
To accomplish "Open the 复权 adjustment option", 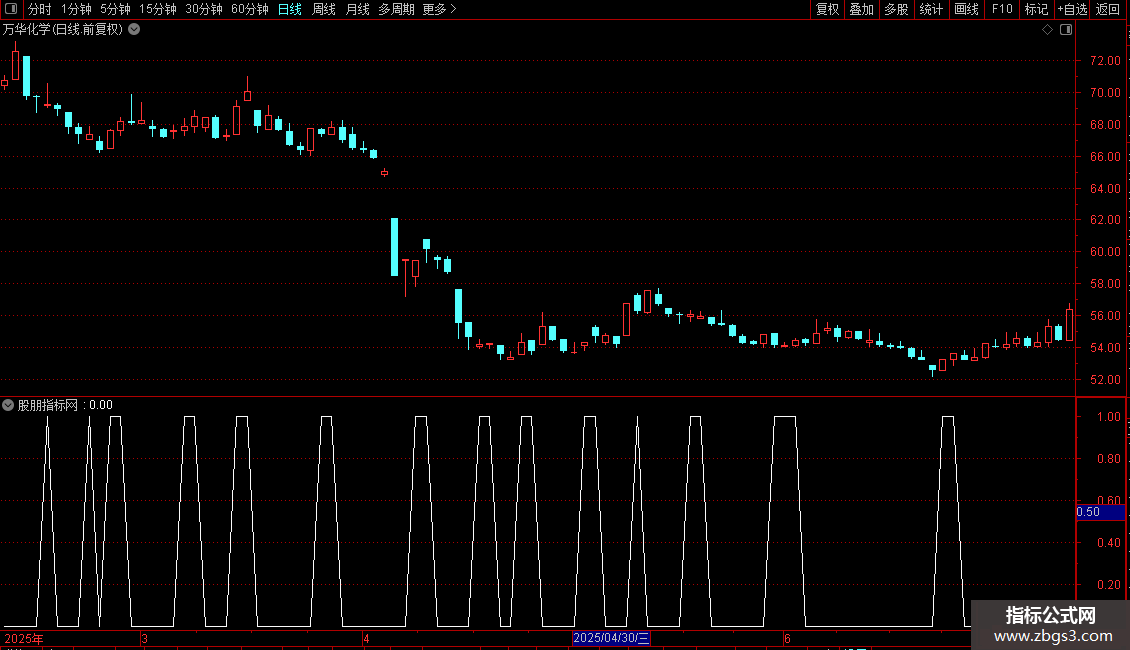I will 827,9.
